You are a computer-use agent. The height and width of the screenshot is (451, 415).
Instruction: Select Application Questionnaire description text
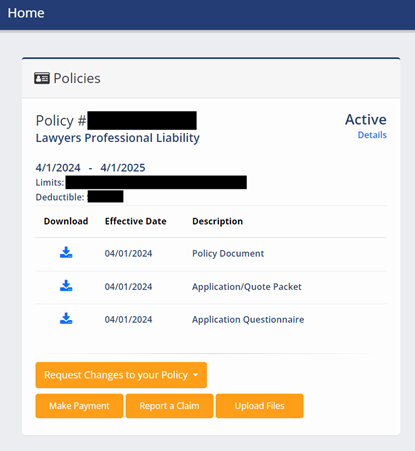248,319
